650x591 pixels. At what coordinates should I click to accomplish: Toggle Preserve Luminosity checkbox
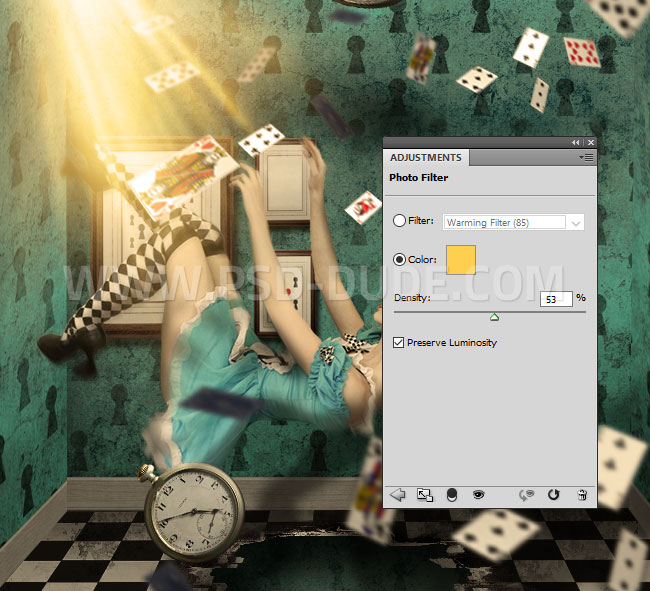398,343
